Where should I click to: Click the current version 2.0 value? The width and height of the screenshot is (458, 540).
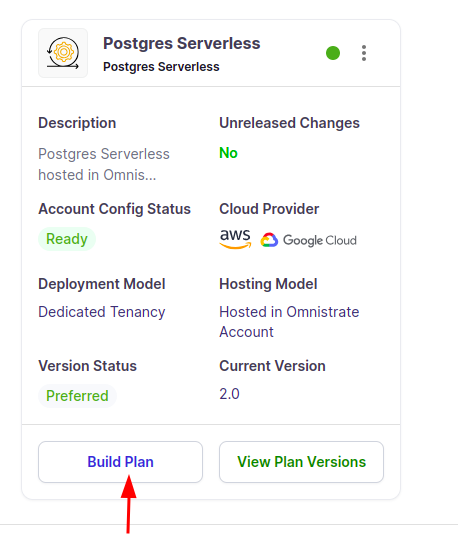(229, 394)
